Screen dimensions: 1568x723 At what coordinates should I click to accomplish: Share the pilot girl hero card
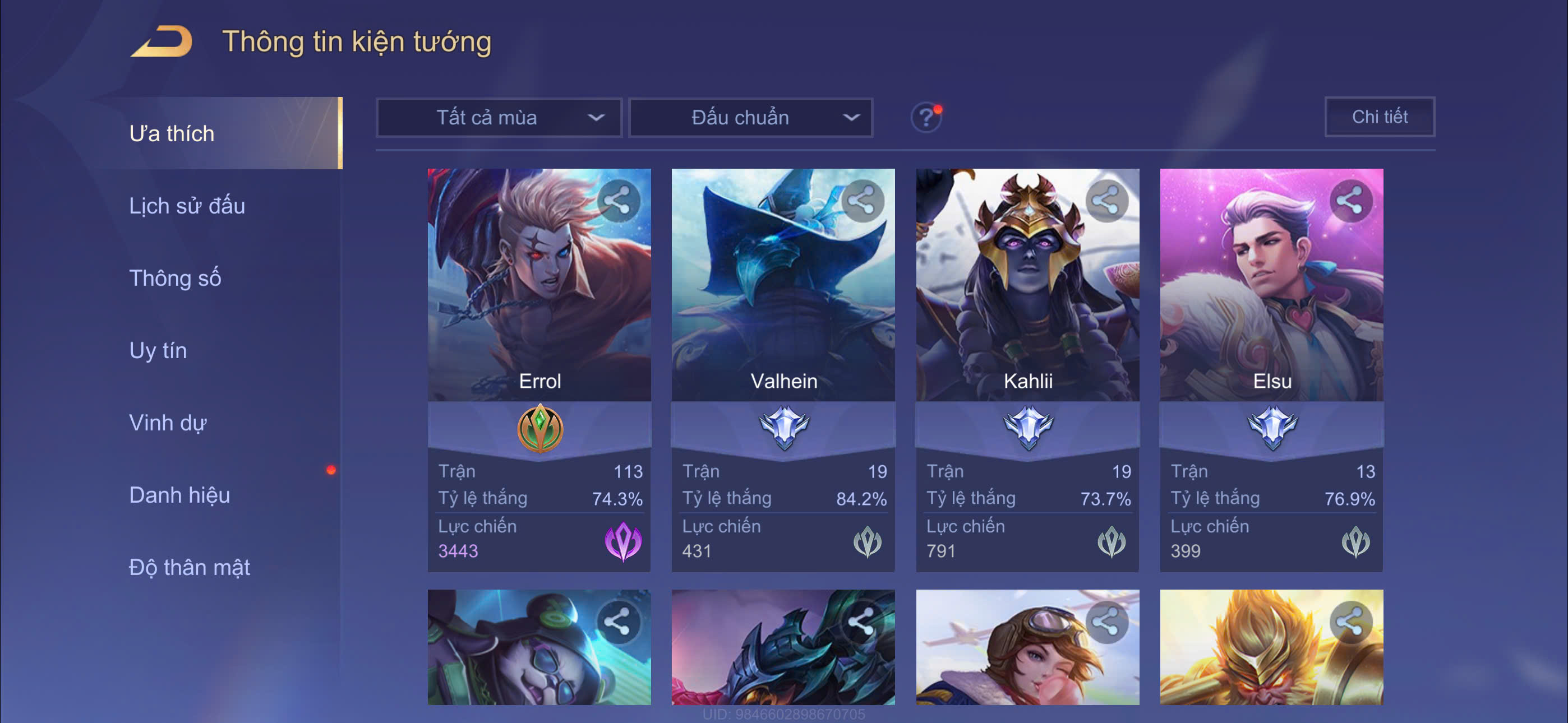[x=1106, y=622]
